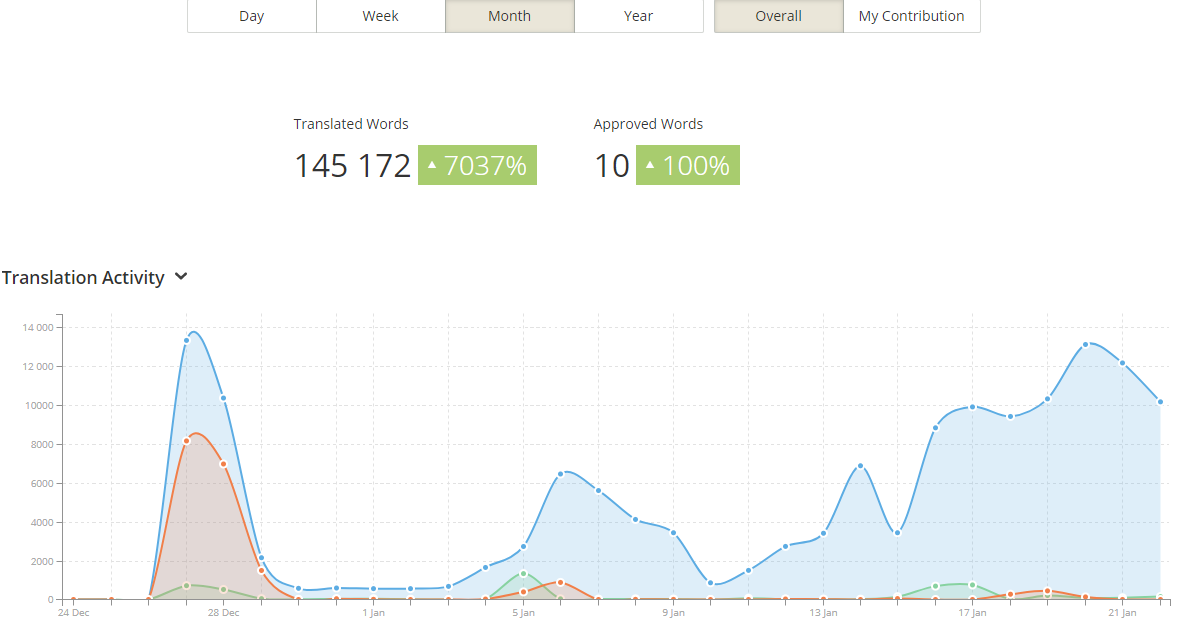Select the Month period tab

509,16
